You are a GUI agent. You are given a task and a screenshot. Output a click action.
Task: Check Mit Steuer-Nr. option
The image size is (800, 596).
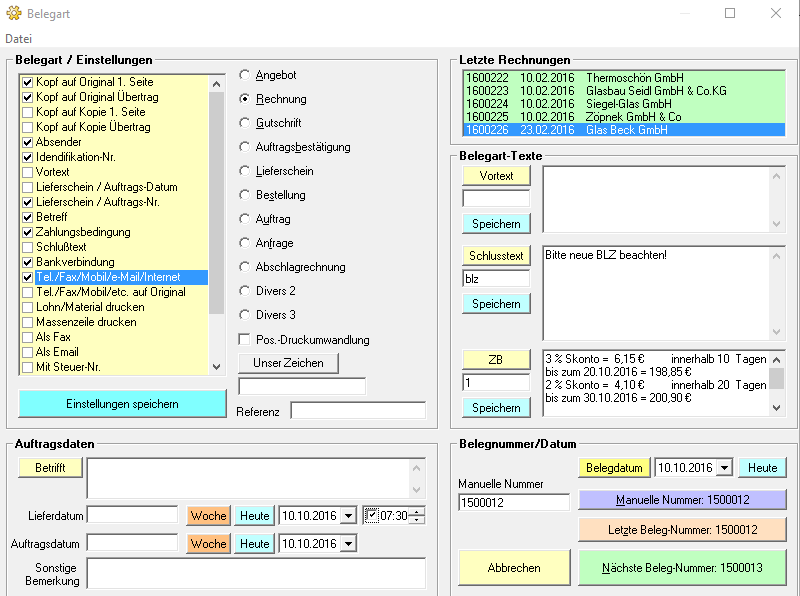28,367
